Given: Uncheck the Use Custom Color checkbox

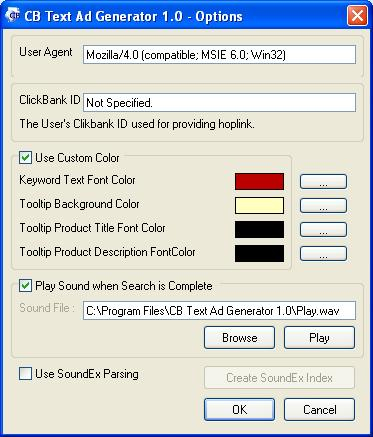Looking at the screenshot, I should point(25,158).
